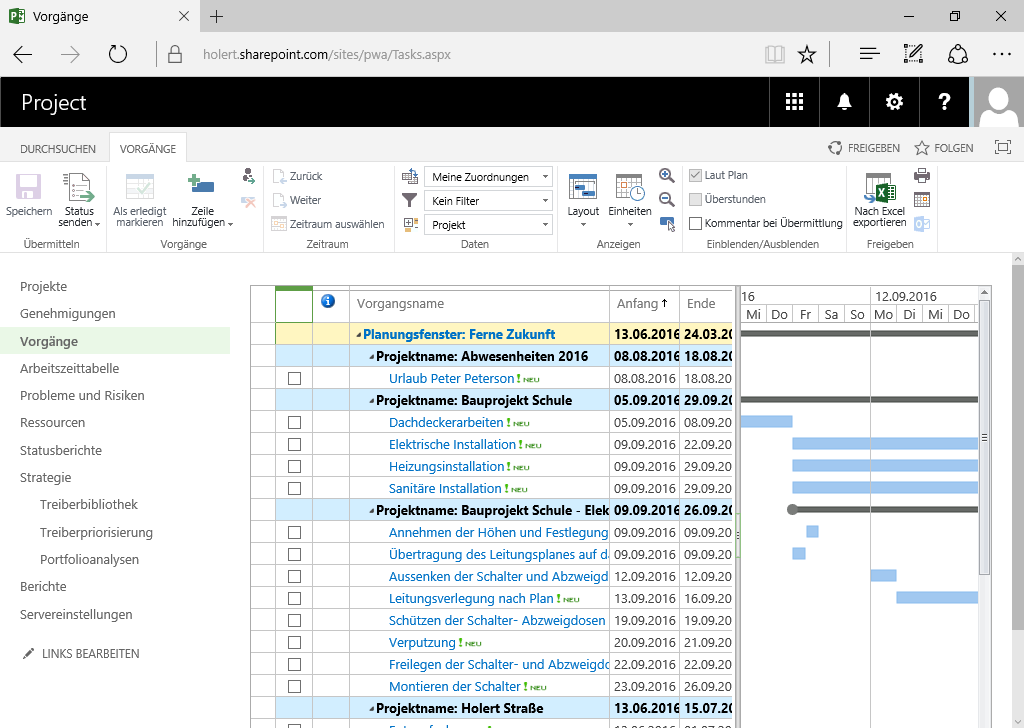Screen dimensions: 1024x728
Task: Open Ressourcen in the side navigation
Action: pos(52,422)
